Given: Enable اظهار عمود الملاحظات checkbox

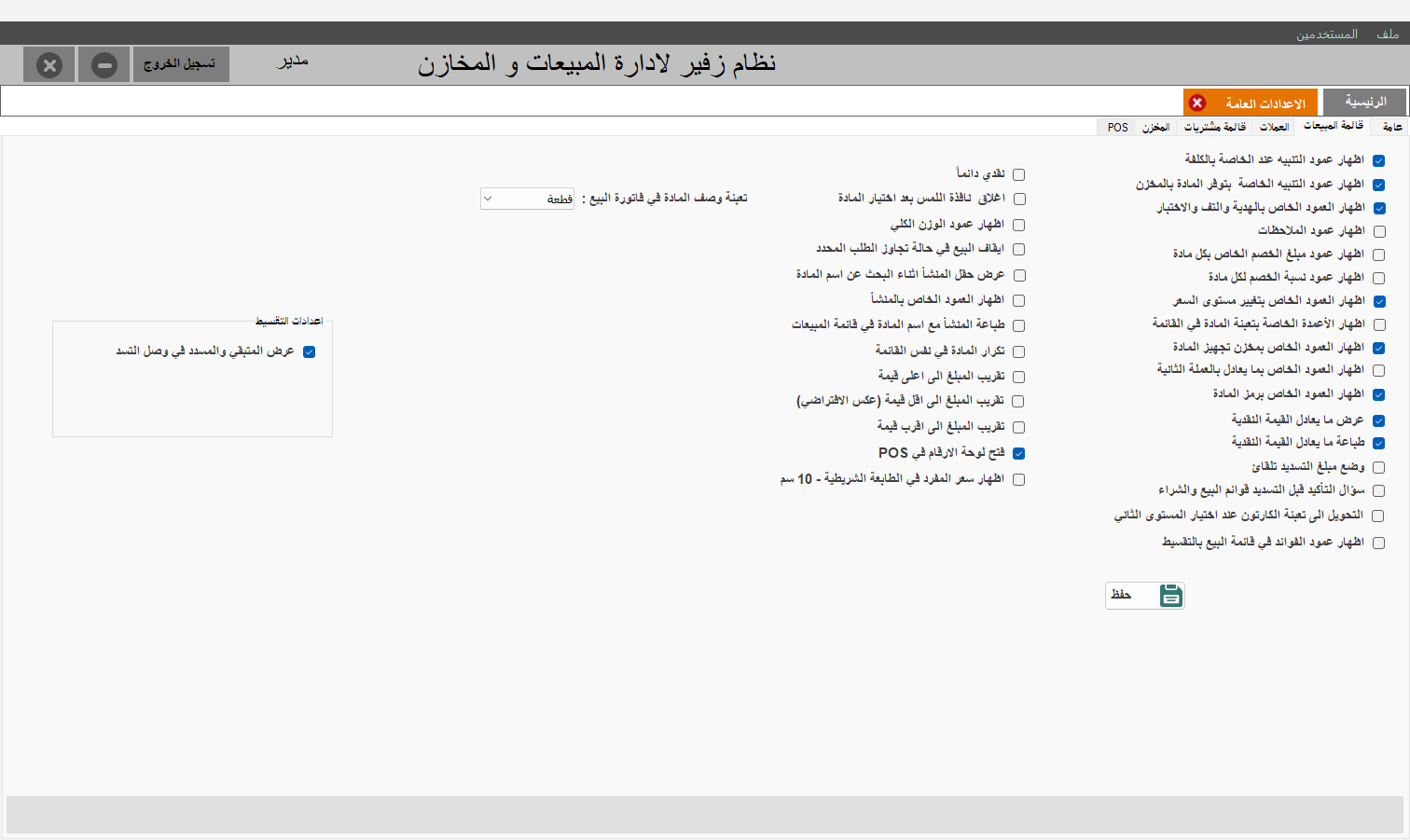Looking at the screenshot, I should click(1378, 231).
